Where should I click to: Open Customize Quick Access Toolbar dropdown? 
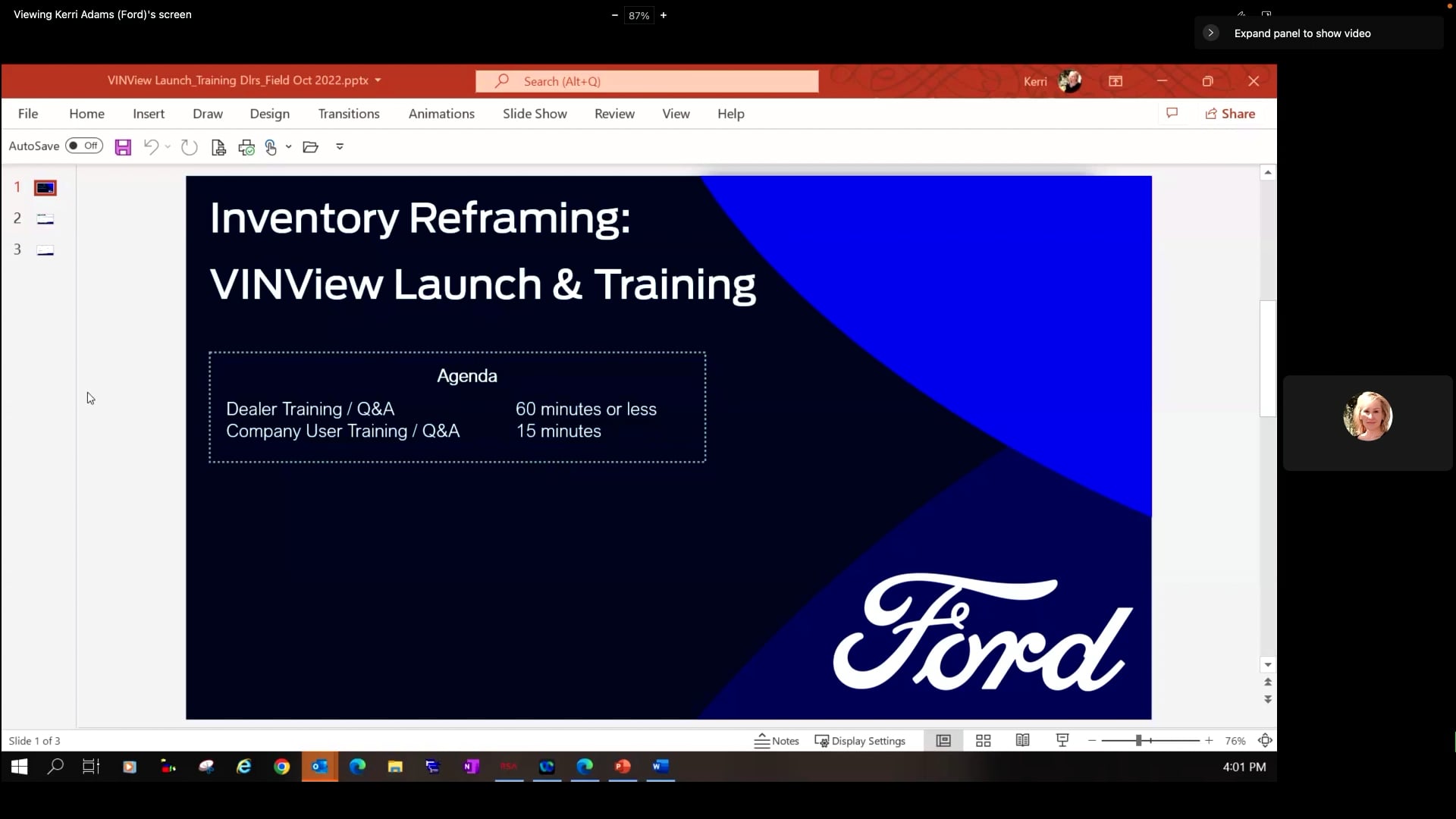coord(340,147)
